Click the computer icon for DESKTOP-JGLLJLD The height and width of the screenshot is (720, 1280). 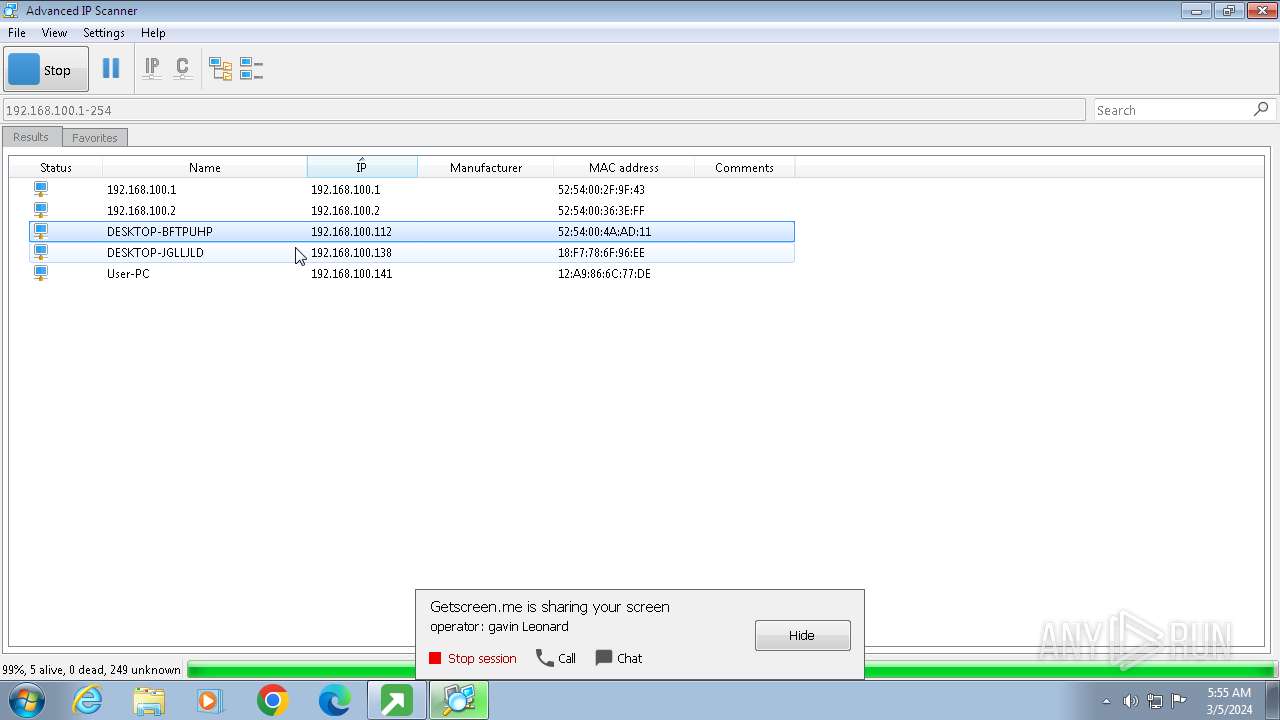point(41,252)
